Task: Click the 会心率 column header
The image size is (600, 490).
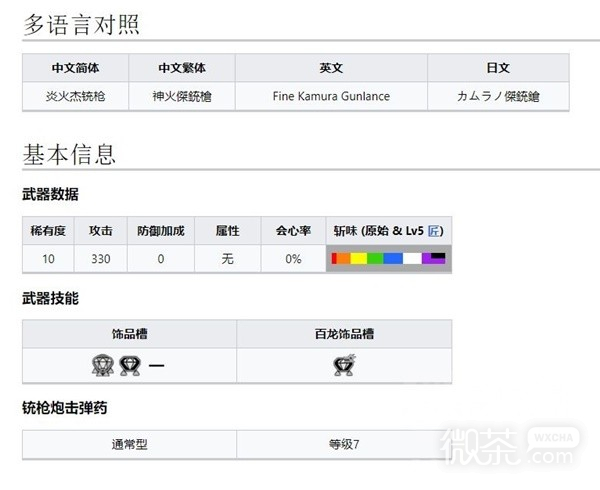Action: pos(293,231)
